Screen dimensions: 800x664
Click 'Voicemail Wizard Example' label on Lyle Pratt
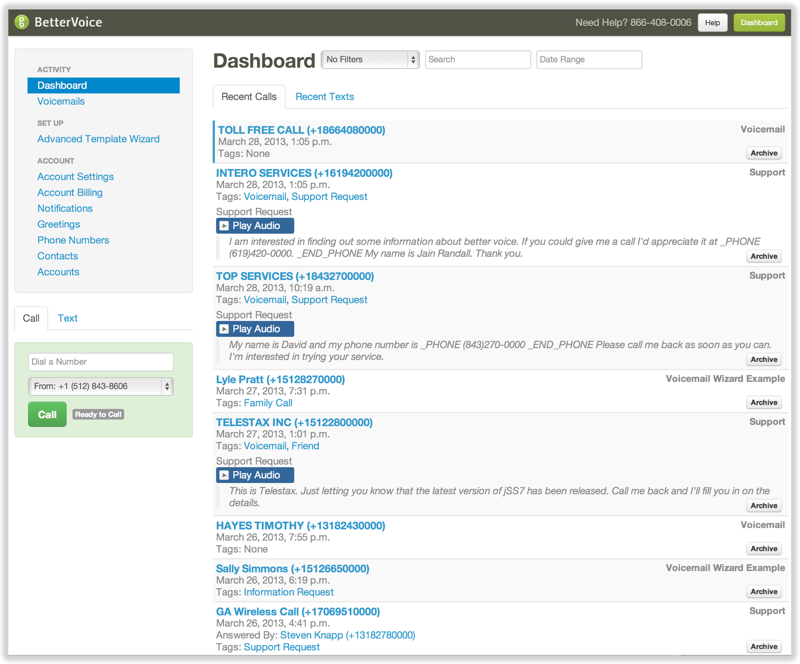pyautogui.click(x=725, y=379)
